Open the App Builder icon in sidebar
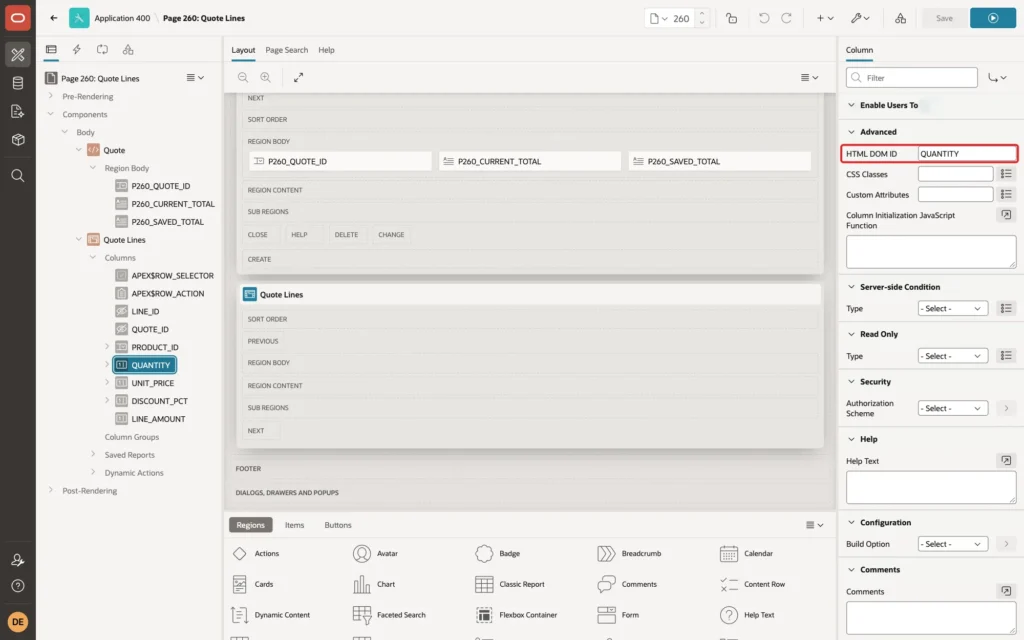 (18, 55)
